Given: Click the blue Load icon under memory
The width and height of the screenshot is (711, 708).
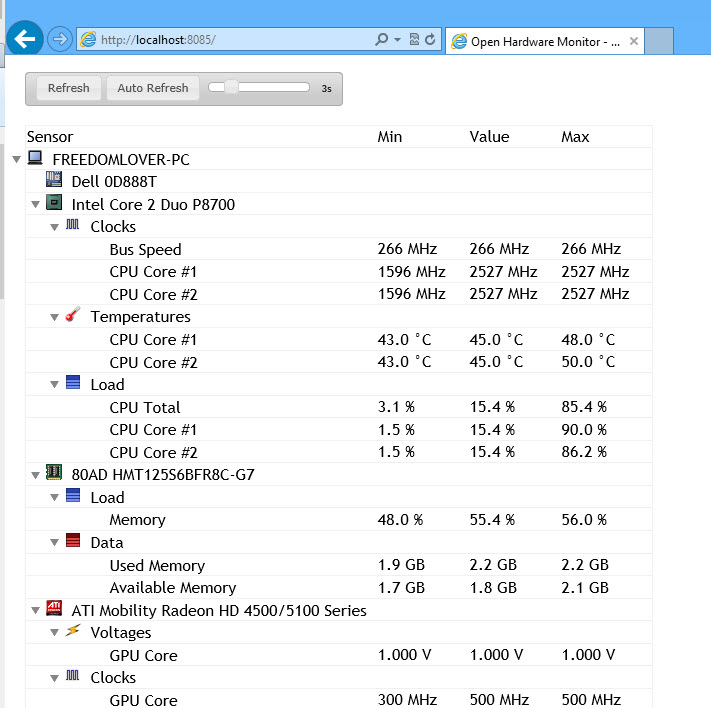Looking at the screenshot, I should 73,495.
